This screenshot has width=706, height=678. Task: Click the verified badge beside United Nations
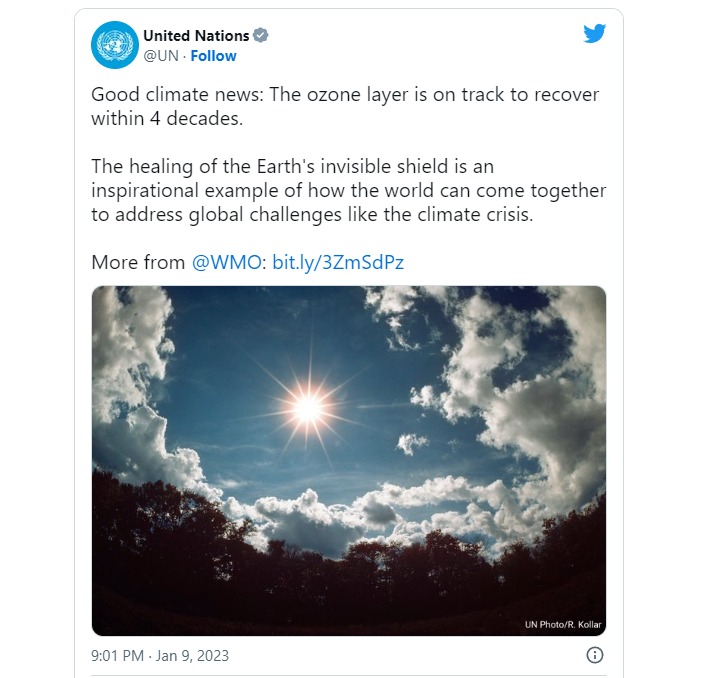pos(261,35)
